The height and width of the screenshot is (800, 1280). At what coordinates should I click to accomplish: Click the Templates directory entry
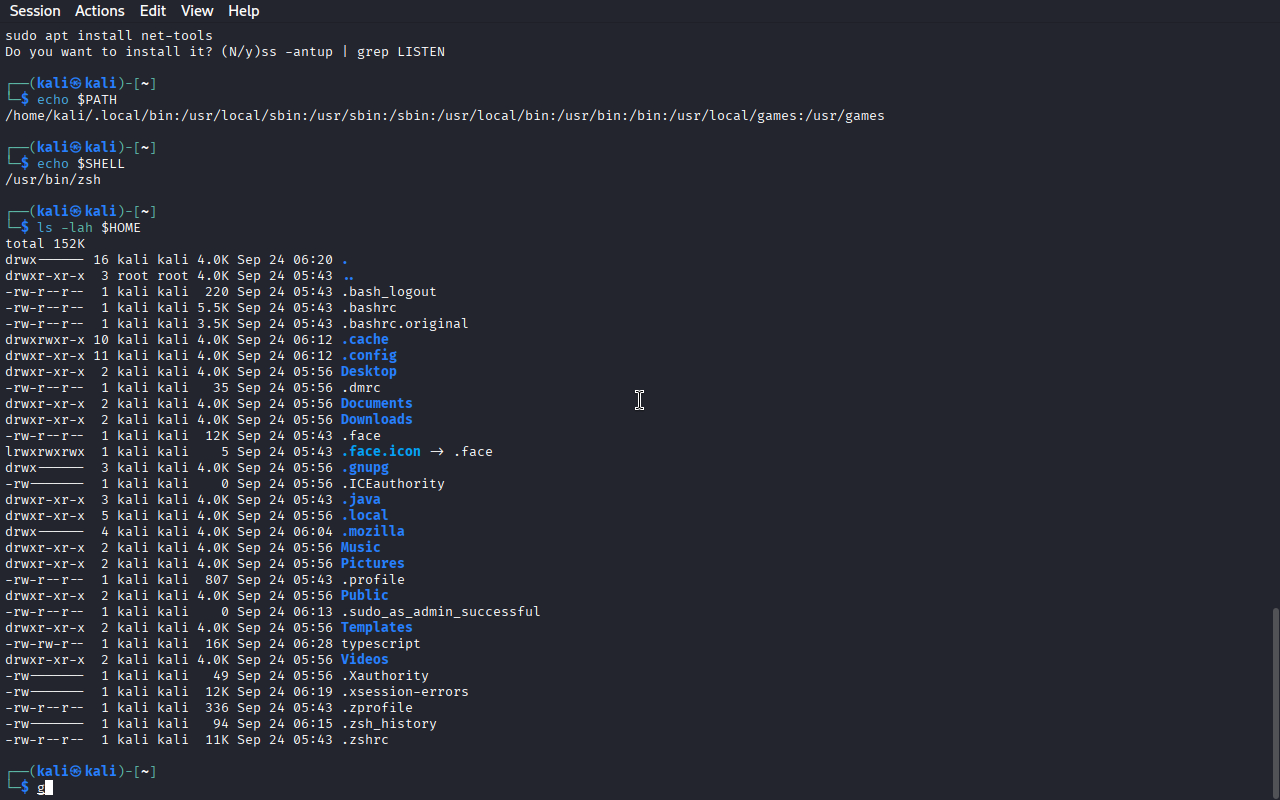tap(376, 628)
